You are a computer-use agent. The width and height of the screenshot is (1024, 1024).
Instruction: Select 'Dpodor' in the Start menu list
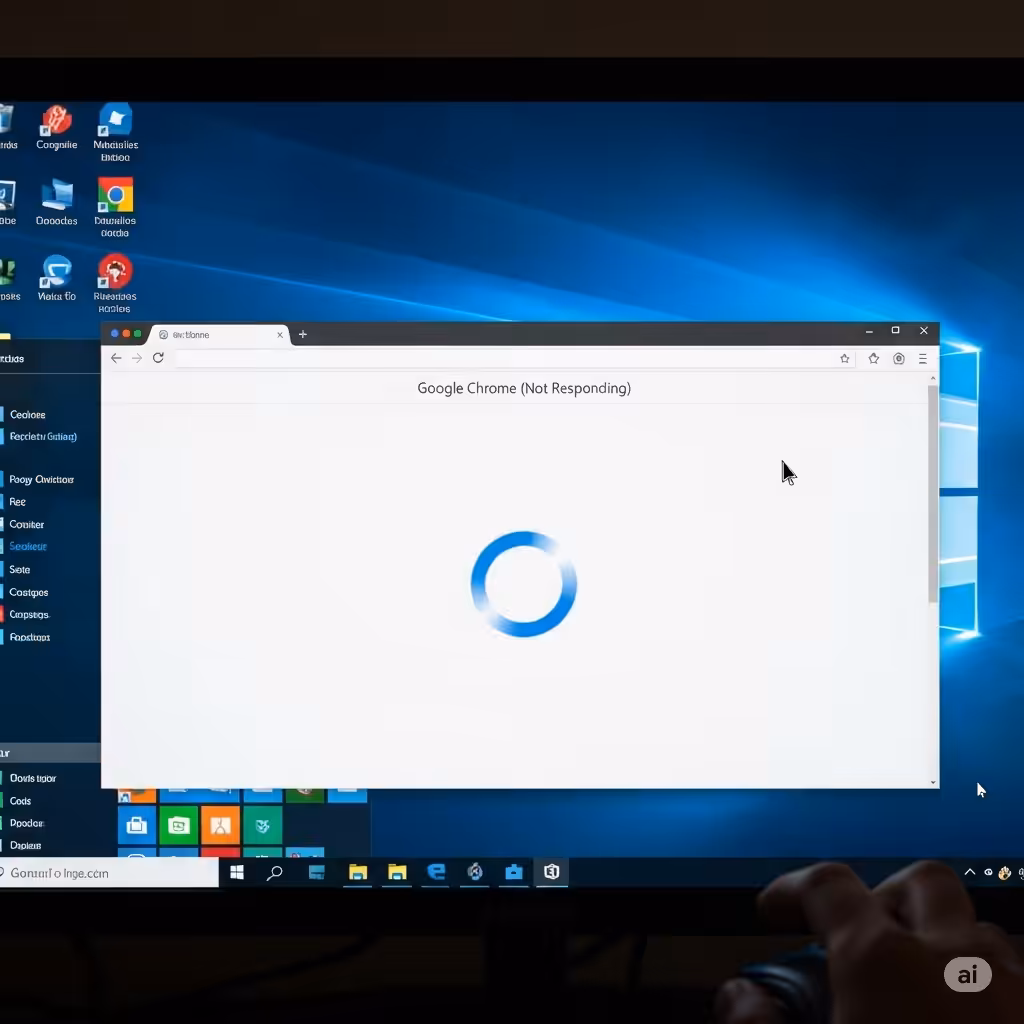click(27, 823)
